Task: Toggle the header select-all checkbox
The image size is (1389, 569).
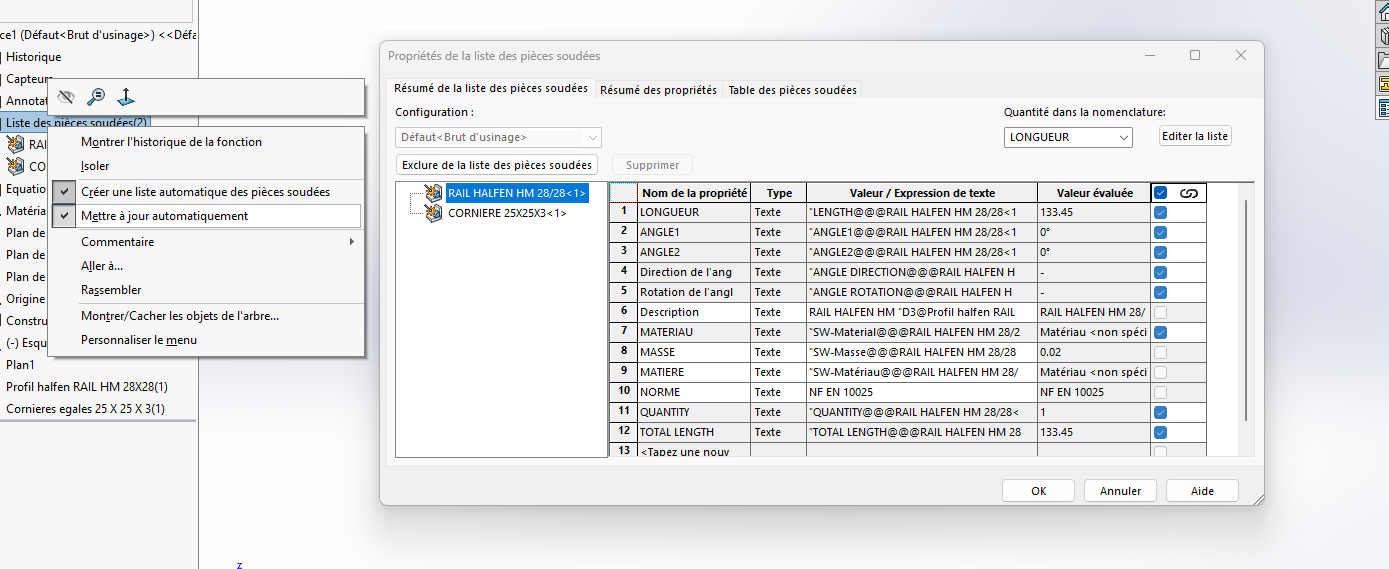Action: tap(1160, 193)
